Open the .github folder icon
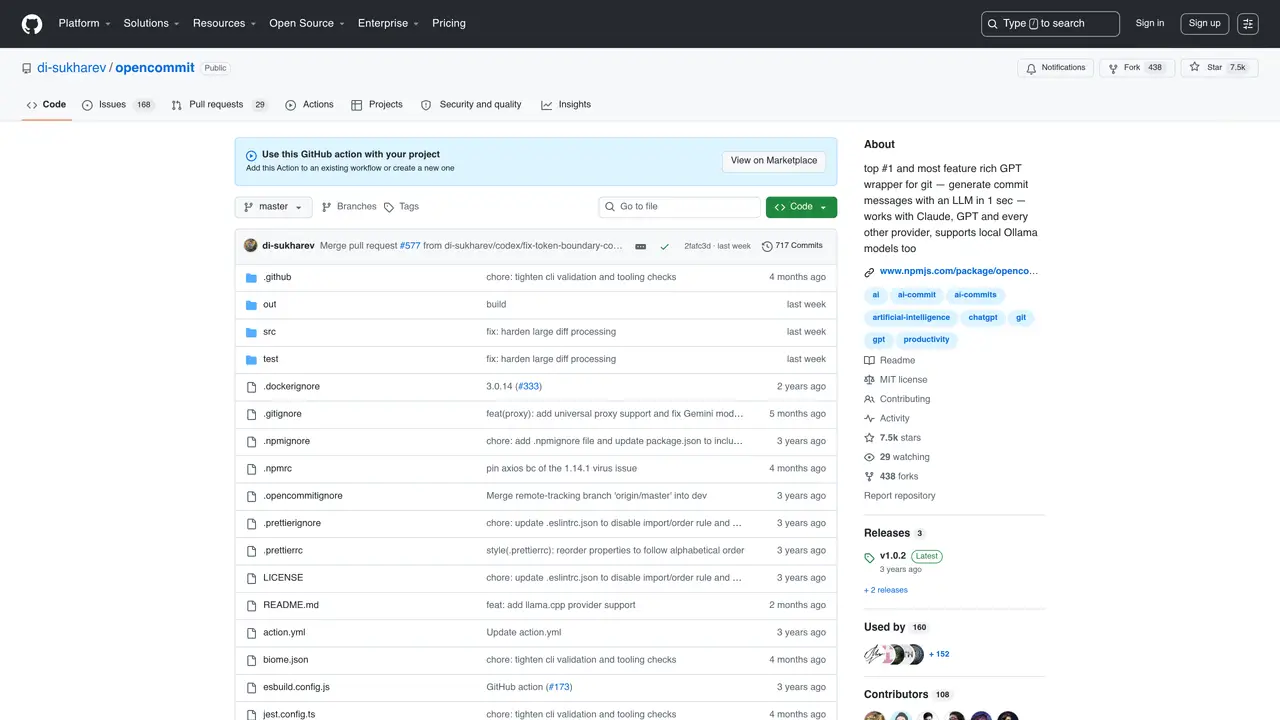This screenshot has height=720, width=1280. (x=252, y=277)
